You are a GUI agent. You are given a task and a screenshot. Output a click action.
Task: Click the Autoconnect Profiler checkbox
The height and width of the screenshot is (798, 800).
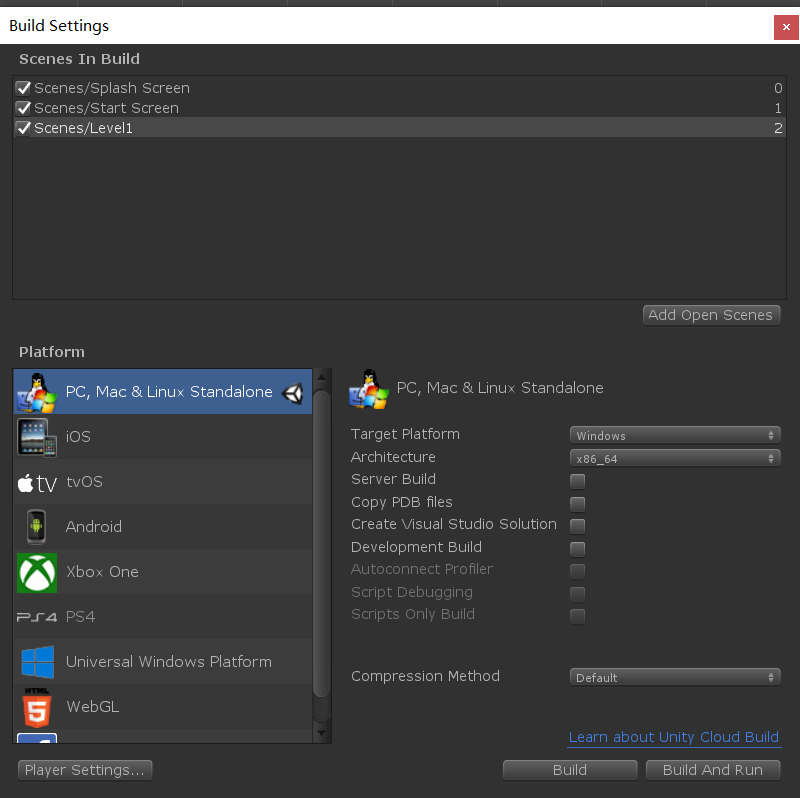tap(578, 571)
